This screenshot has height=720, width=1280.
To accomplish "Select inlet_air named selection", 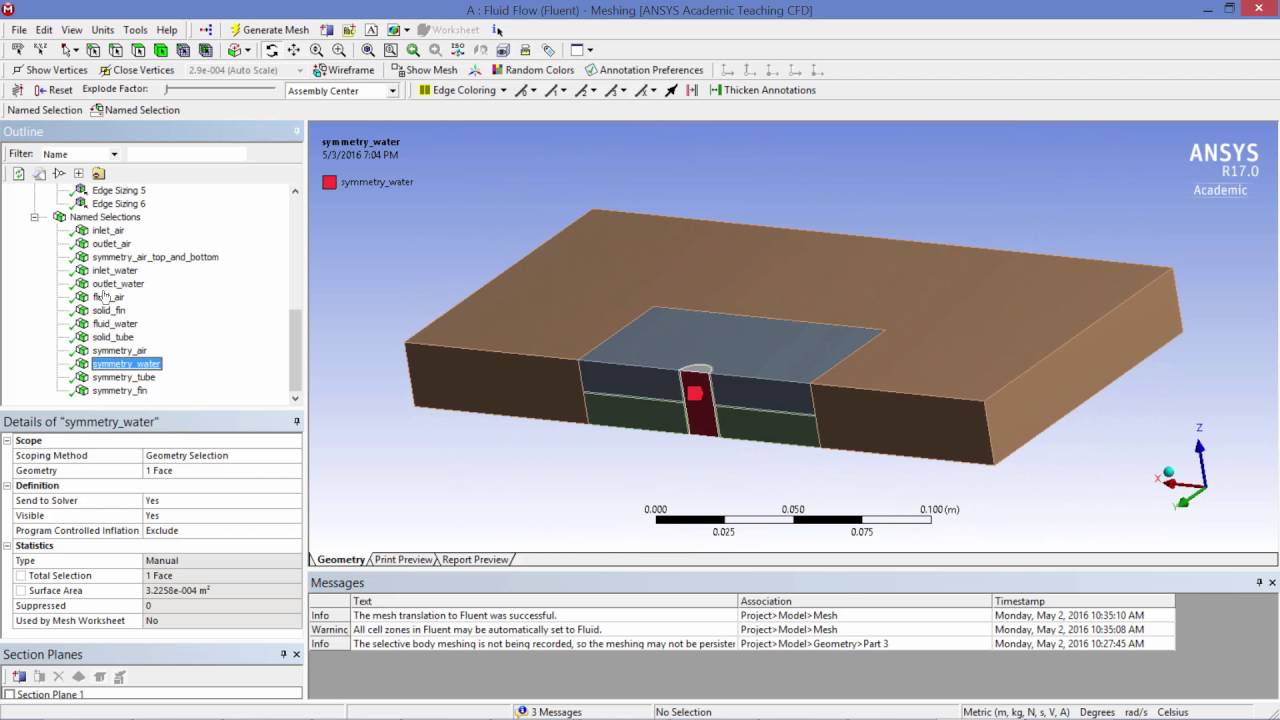I will (x=108, y=230).
